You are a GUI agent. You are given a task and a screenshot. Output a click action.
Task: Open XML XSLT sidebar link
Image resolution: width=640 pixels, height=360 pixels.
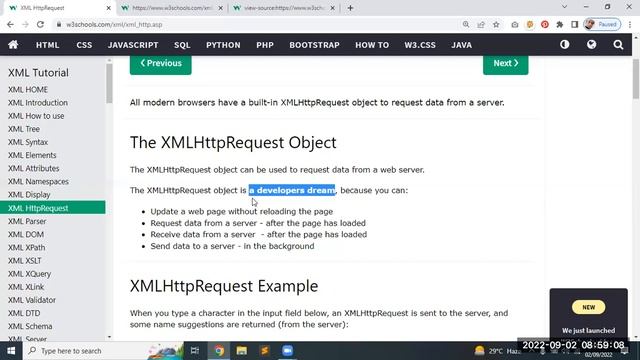tap(24, 260)
